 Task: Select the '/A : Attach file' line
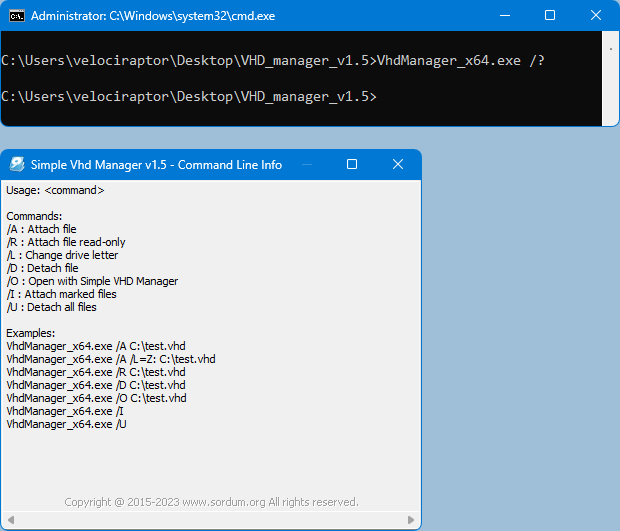point(41,229)
